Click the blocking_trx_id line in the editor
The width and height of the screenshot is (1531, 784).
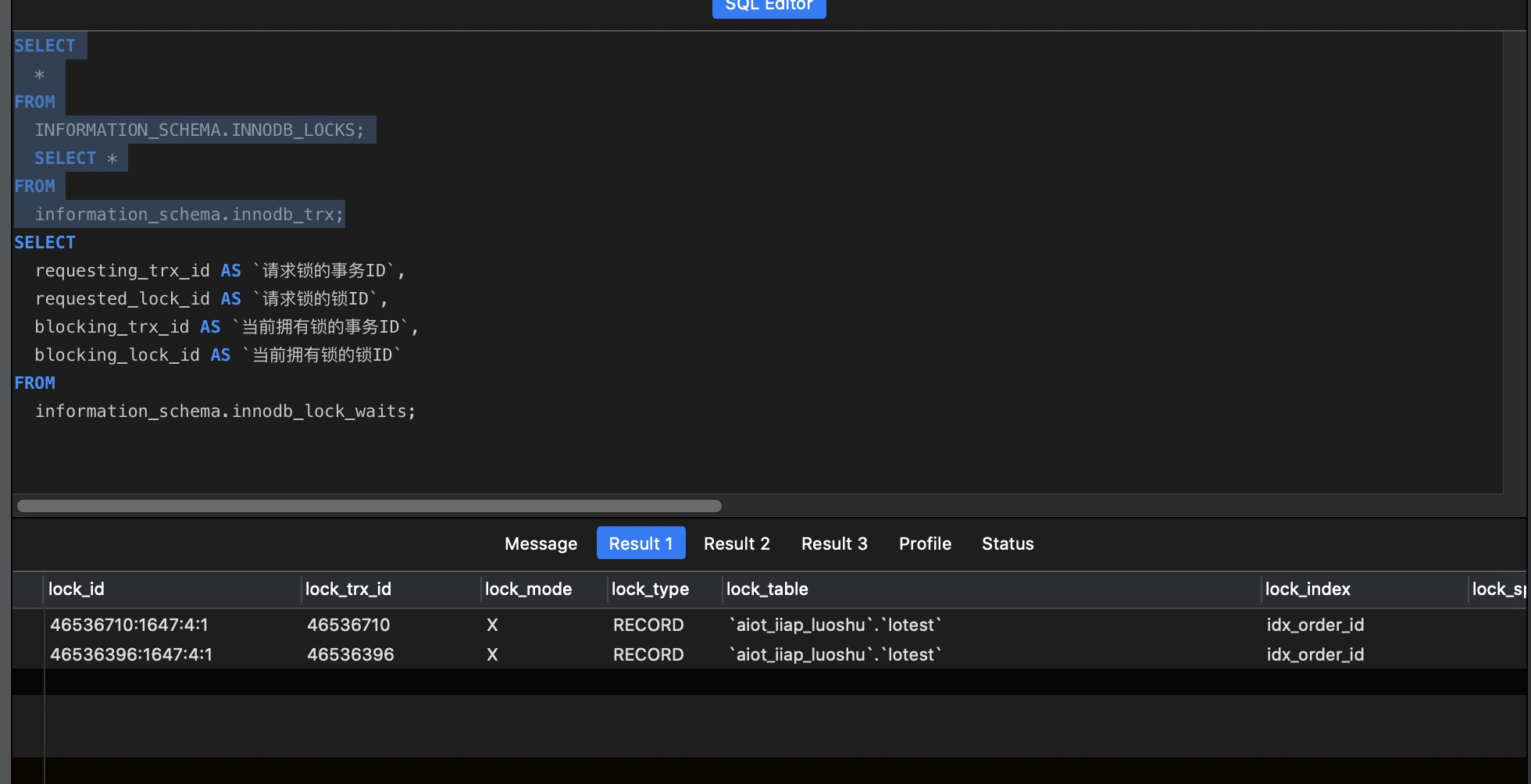(227, 326)
